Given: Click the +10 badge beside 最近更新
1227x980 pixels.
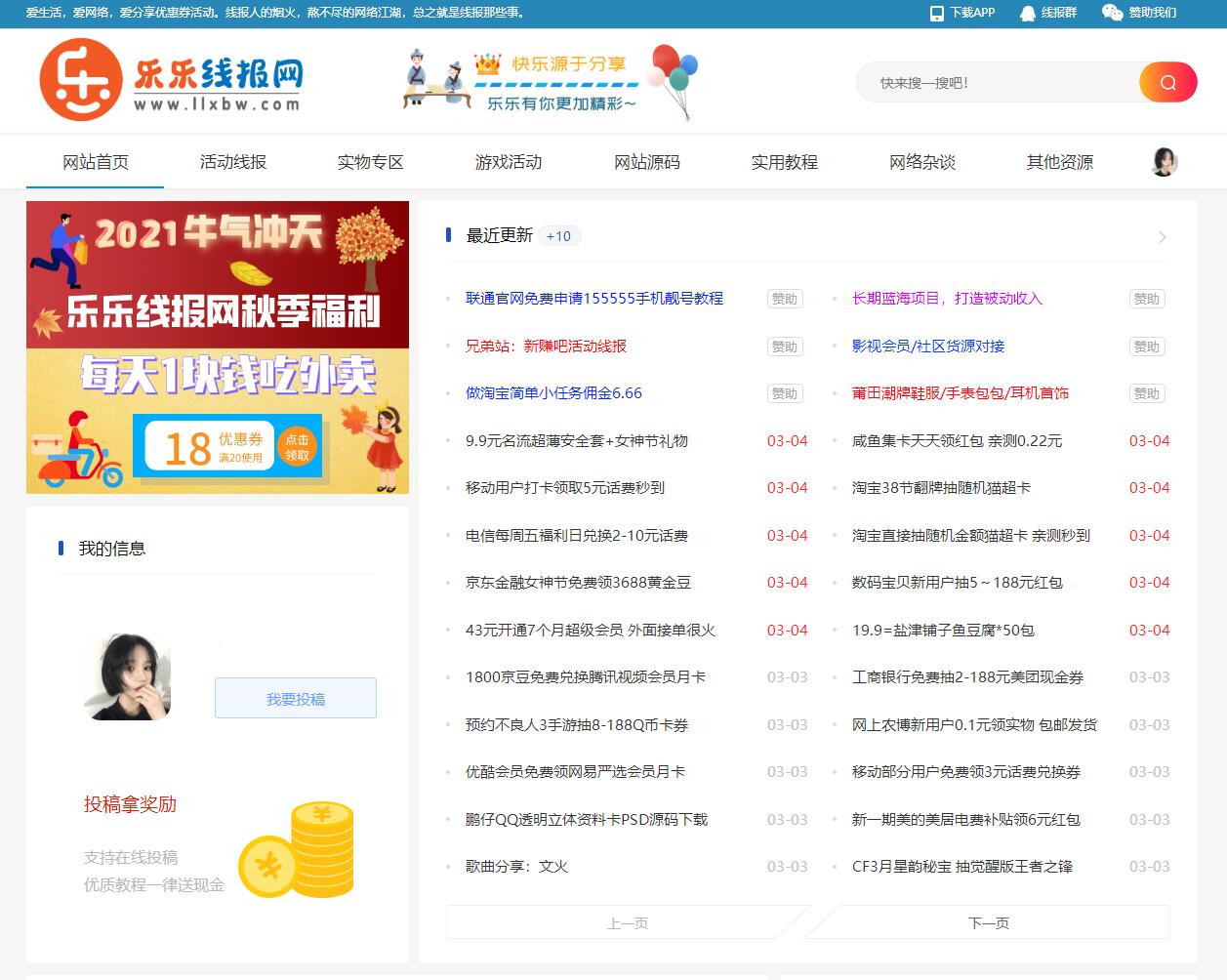Looking at the screenshot, I should tap(558, 235).
